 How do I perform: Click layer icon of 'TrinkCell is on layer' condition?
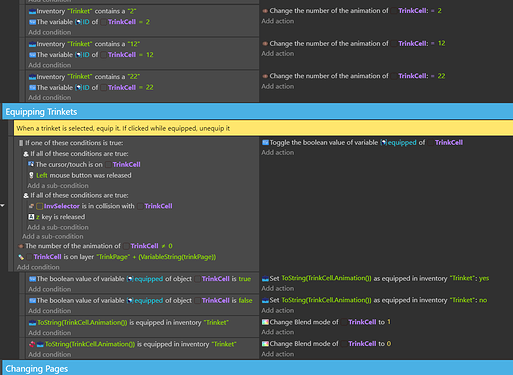pyautogui.click(x=21, y=257)
